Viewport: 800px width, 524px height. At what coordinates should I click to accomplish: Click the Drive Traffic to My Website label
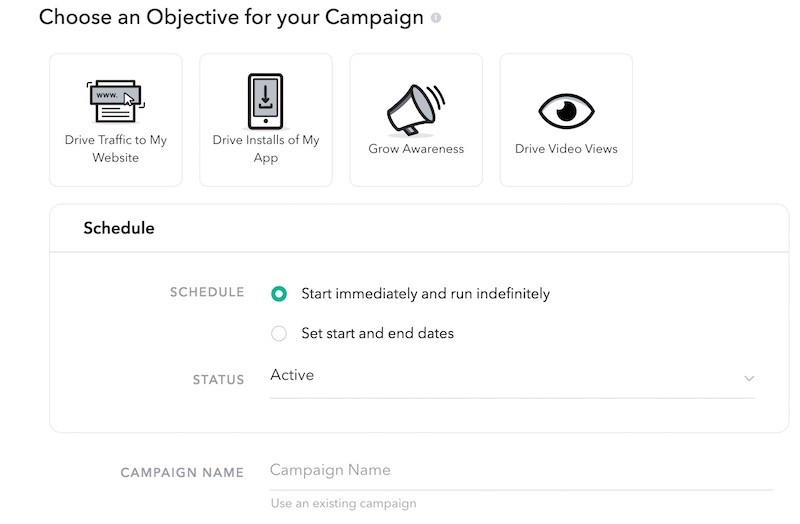point(116,148)
